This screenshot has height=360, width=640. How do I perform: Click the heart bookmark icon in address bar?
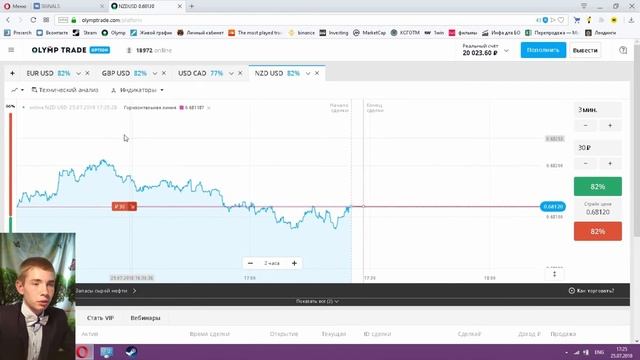pyautogui.click(x=561, y=20)
